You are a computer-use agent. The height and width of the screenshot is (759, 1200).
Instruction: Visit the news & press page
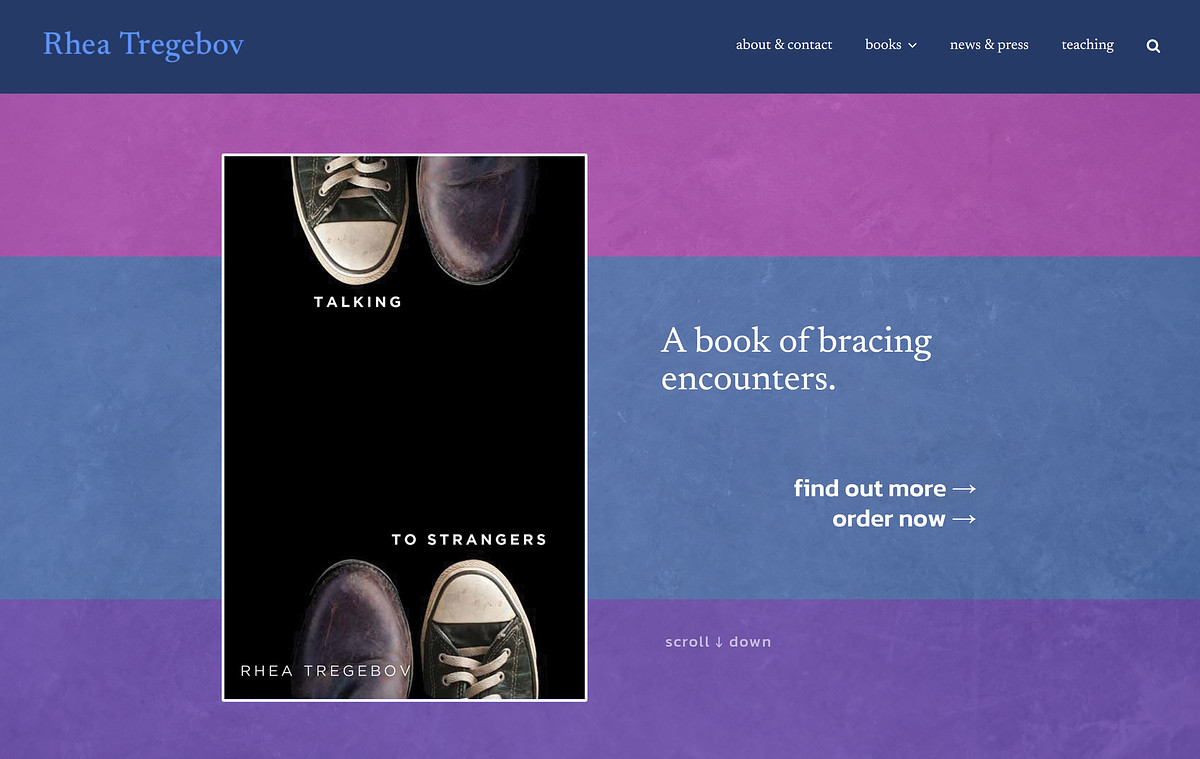point(989,45)
